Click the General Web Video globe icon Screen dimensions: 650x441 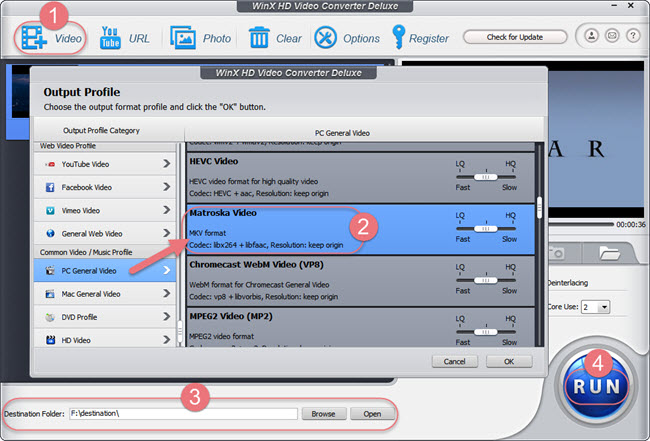[50, 233]
